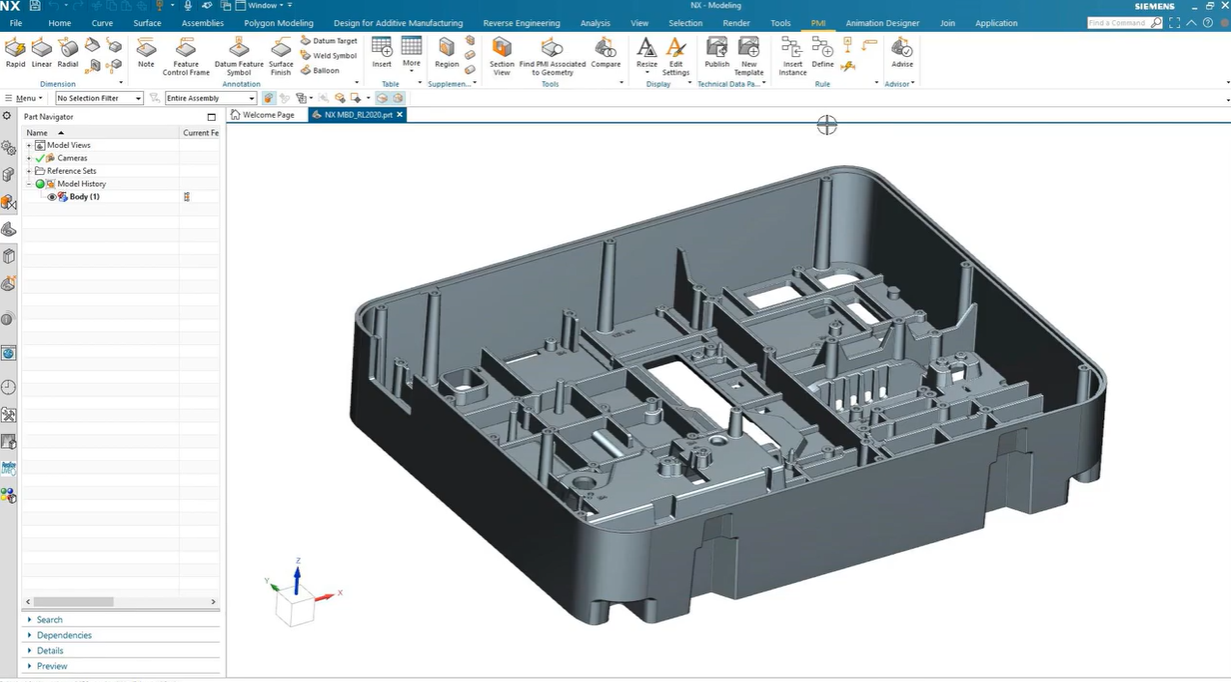Select the Rapid dimension tool
The width and height of the screenshot is (1231, 682).
click(15, 53)
